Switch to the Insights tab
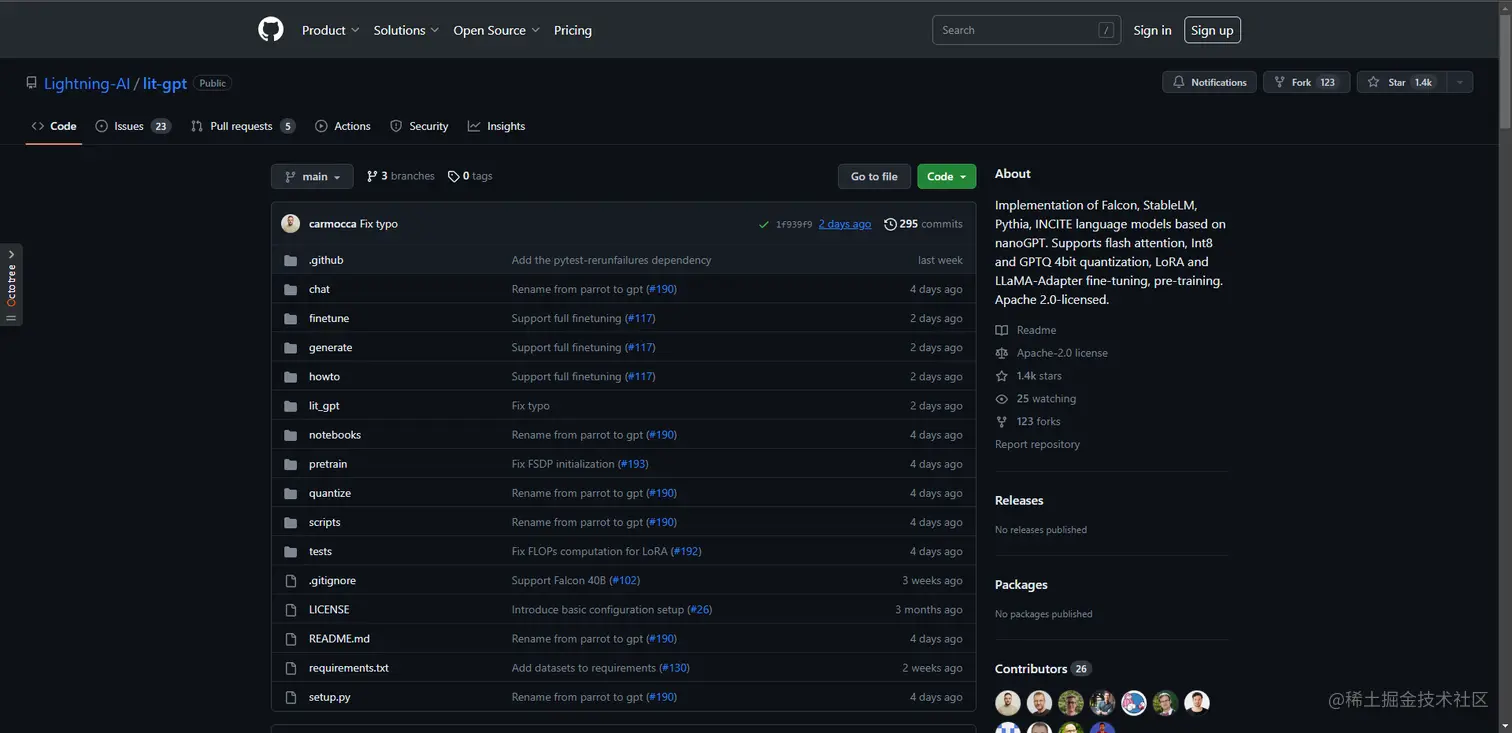 click(x=496, y=126)
